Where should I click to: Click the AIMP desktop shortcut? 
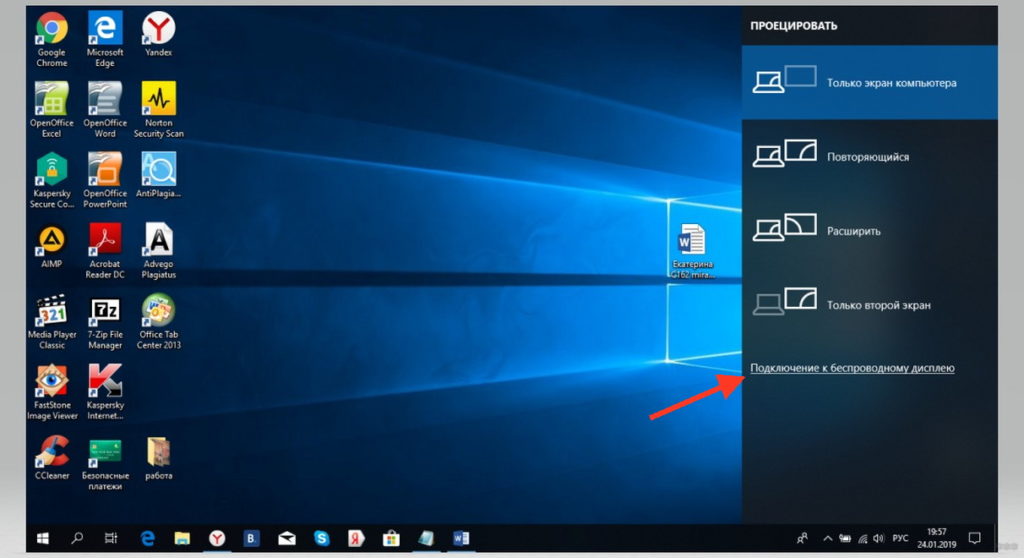click(51, 240)
